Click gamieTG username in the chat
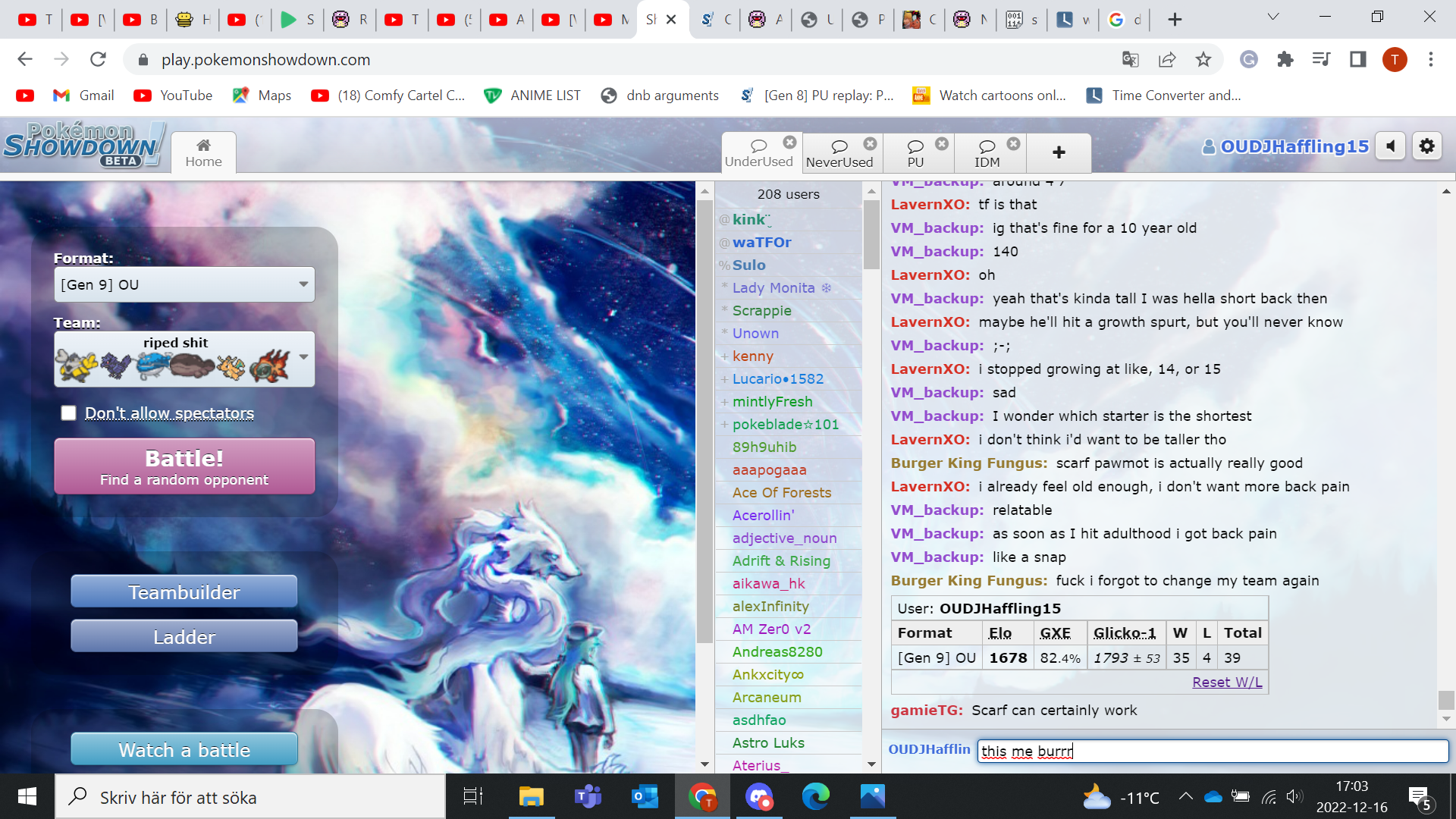The image size is (1456, 819). point(927,710)
